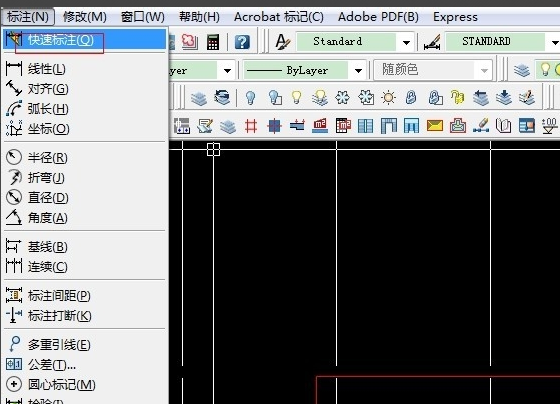This screenshot has height=404, width=560.
Task: Toggle the layer on/off bulb in layer list
Action: 545,69
